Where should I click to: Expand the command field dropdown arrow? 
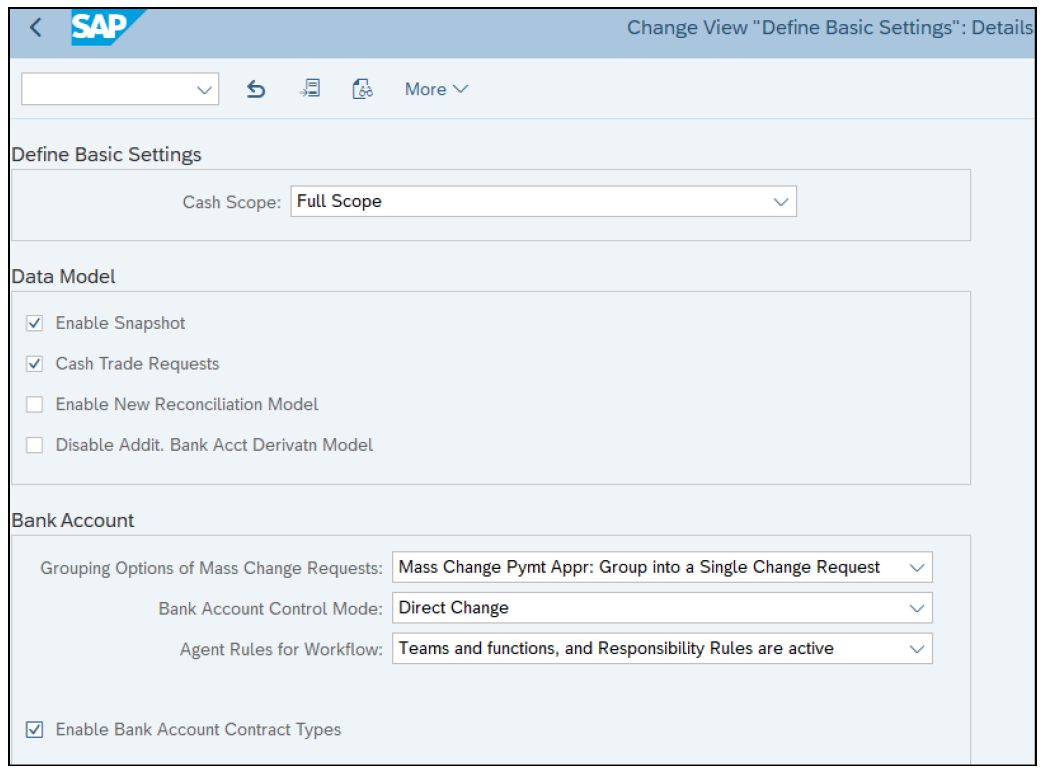click(x=205, y=89)
